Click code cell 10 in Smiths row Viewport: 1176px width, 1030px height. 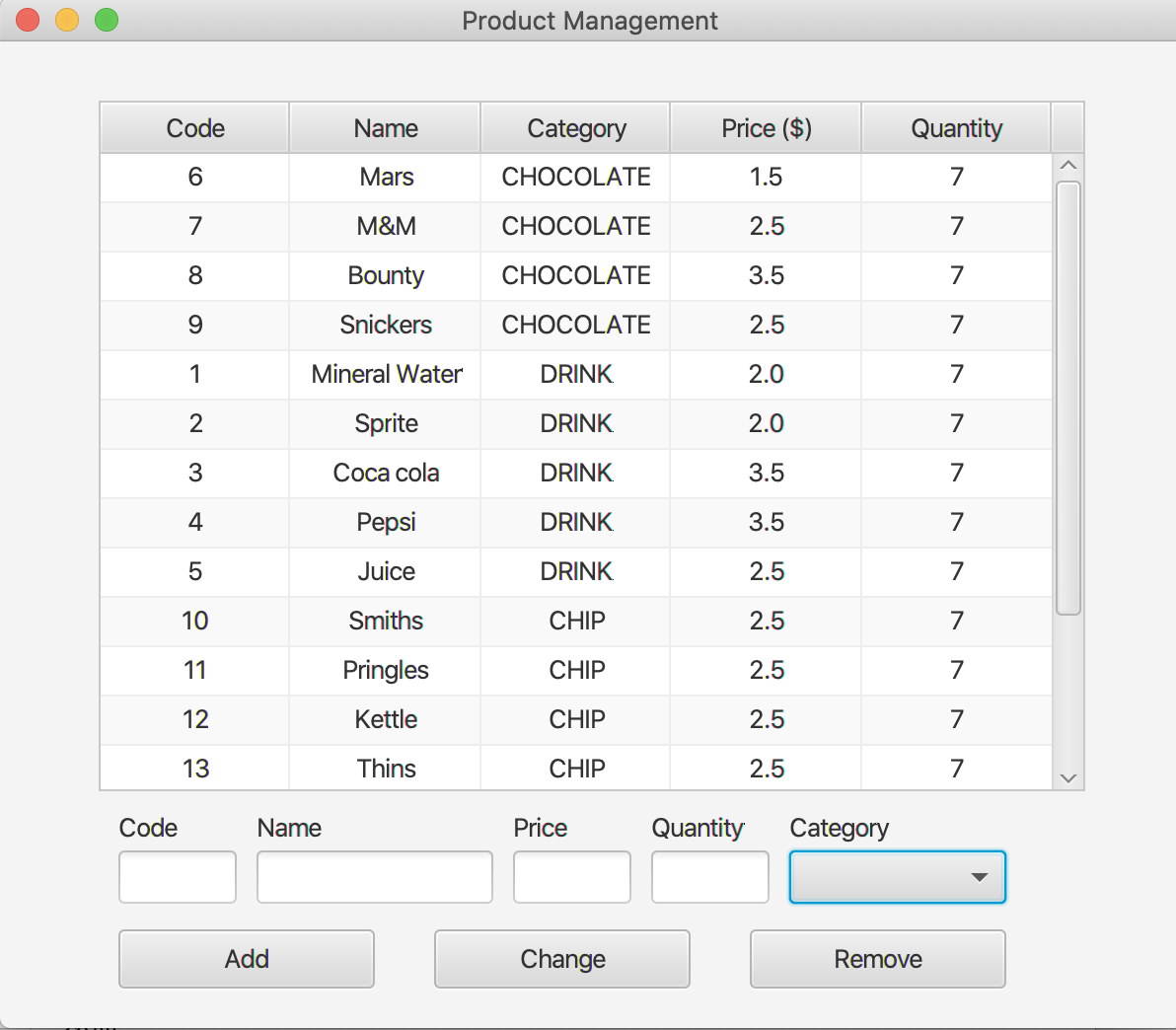click(195, 622)
